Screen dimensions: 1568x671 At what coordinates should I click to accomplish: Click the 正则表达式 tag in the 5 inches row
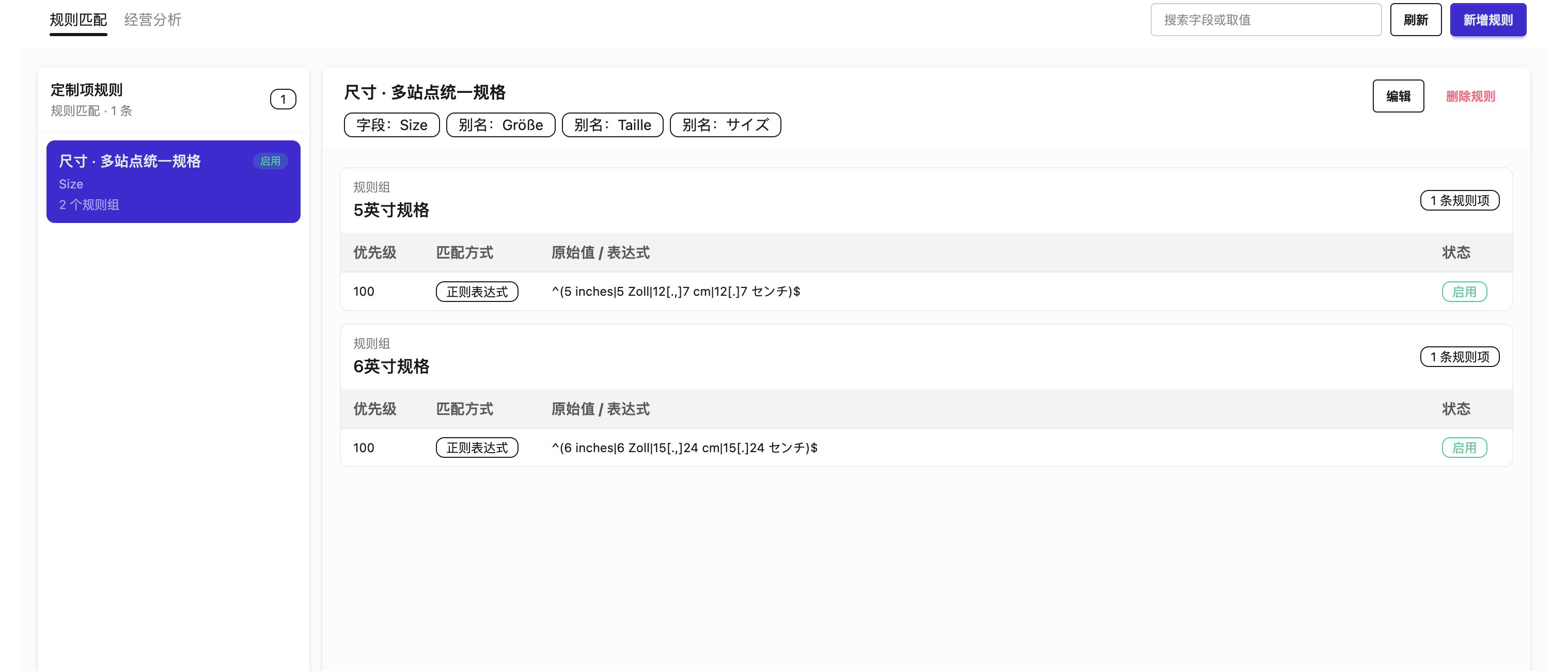click(x=477, y=292)
